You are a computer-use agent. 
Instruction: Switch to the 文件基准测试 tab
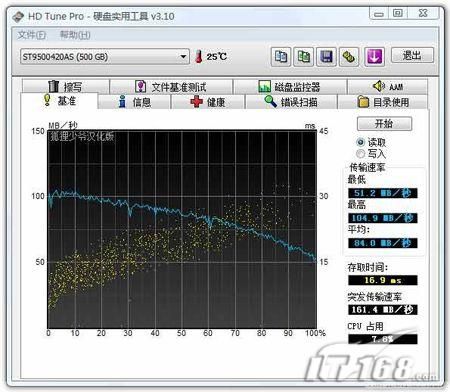171,87
